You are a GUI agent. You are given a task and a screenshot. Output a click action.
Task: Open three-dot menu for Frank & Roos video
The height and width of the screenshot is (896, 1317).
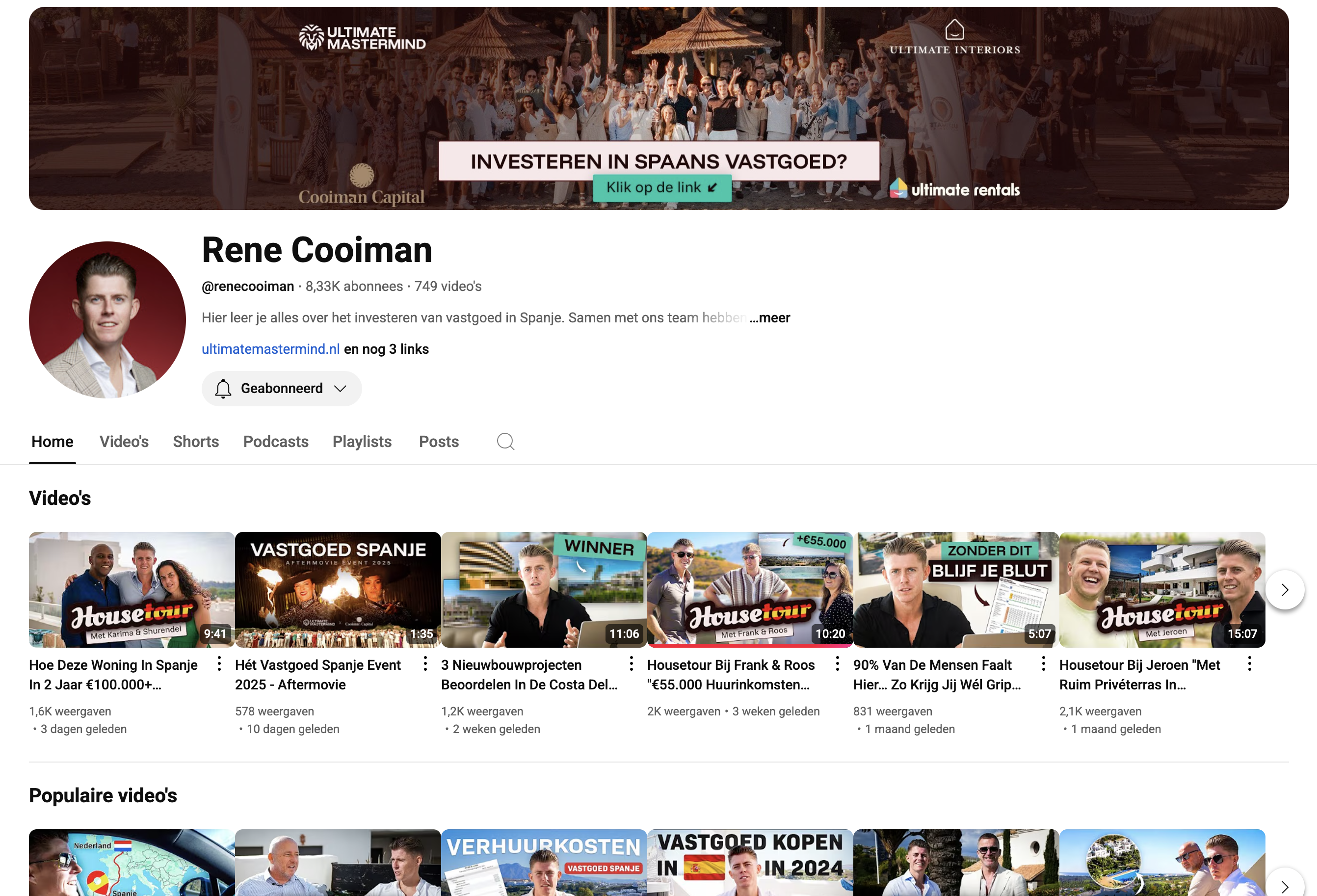pos(837,663)
